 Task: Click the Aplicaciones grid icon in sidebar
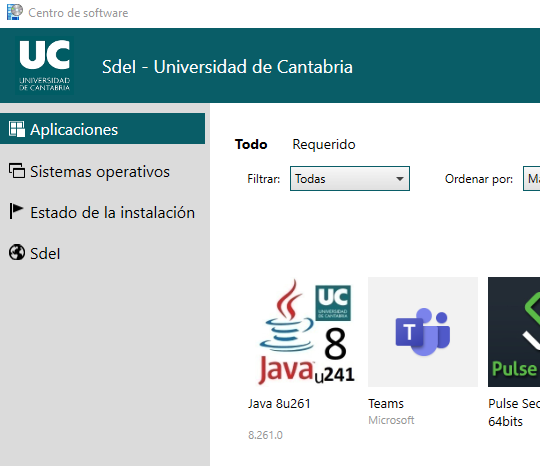point(17,129)
